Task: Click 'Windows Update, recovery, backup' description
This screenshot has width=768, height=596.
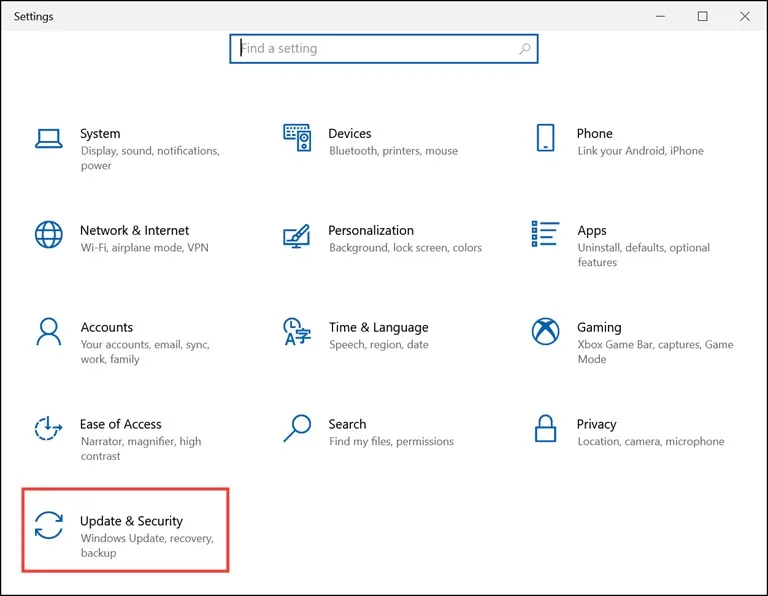Action: point(147,545)
